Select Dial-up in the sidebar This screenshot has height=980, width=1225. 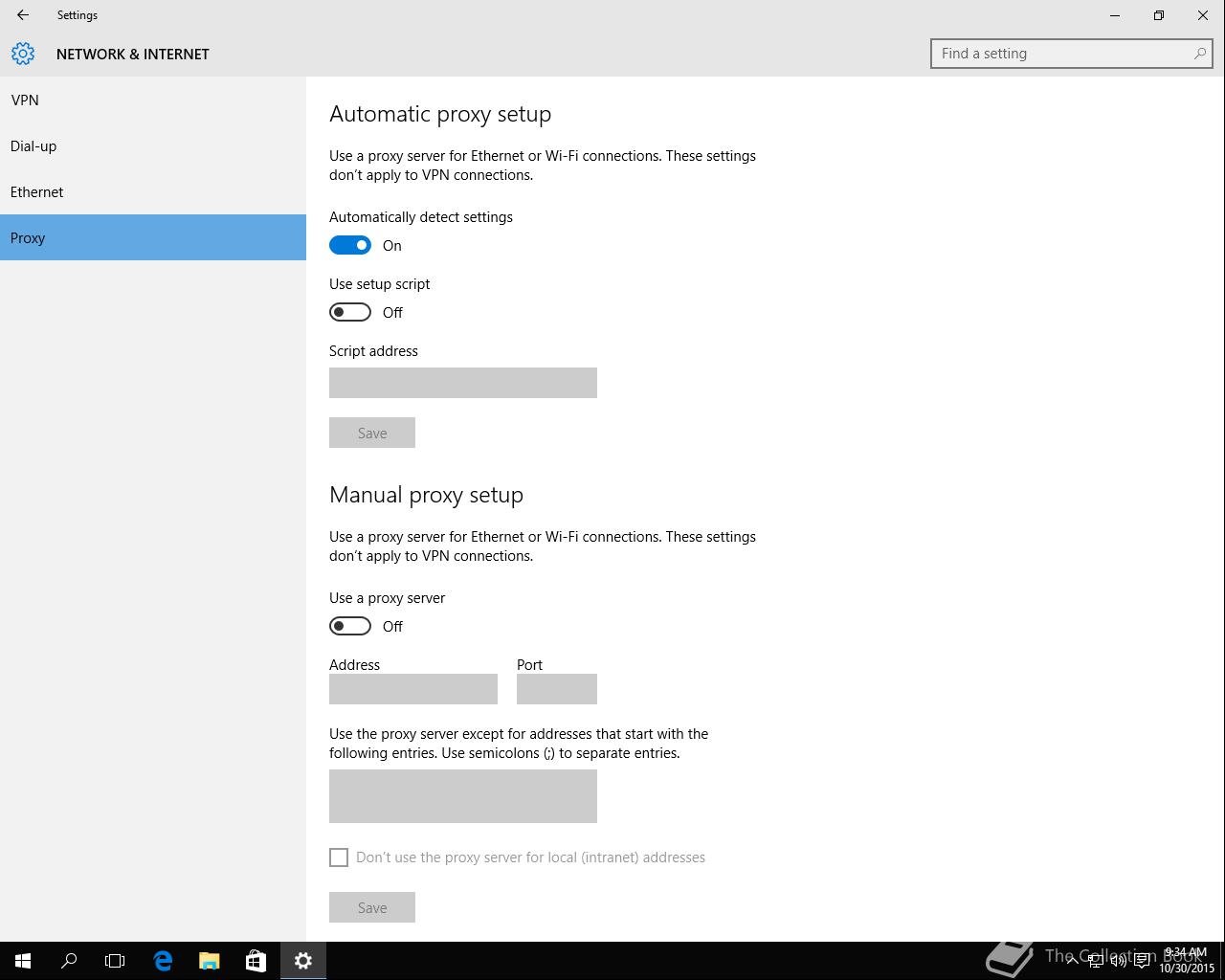153,145
